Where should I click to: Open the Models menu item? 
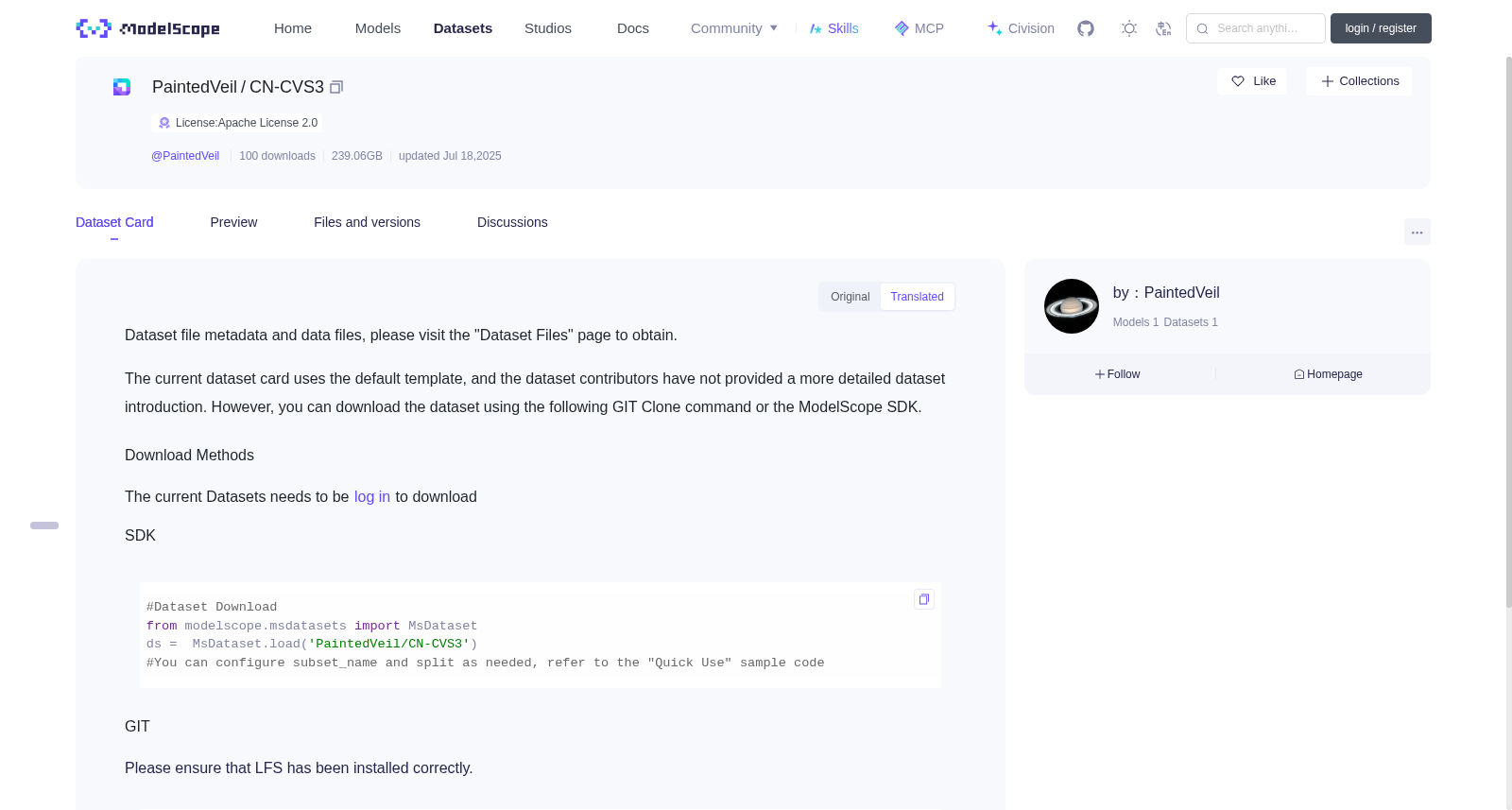[378, 28]
